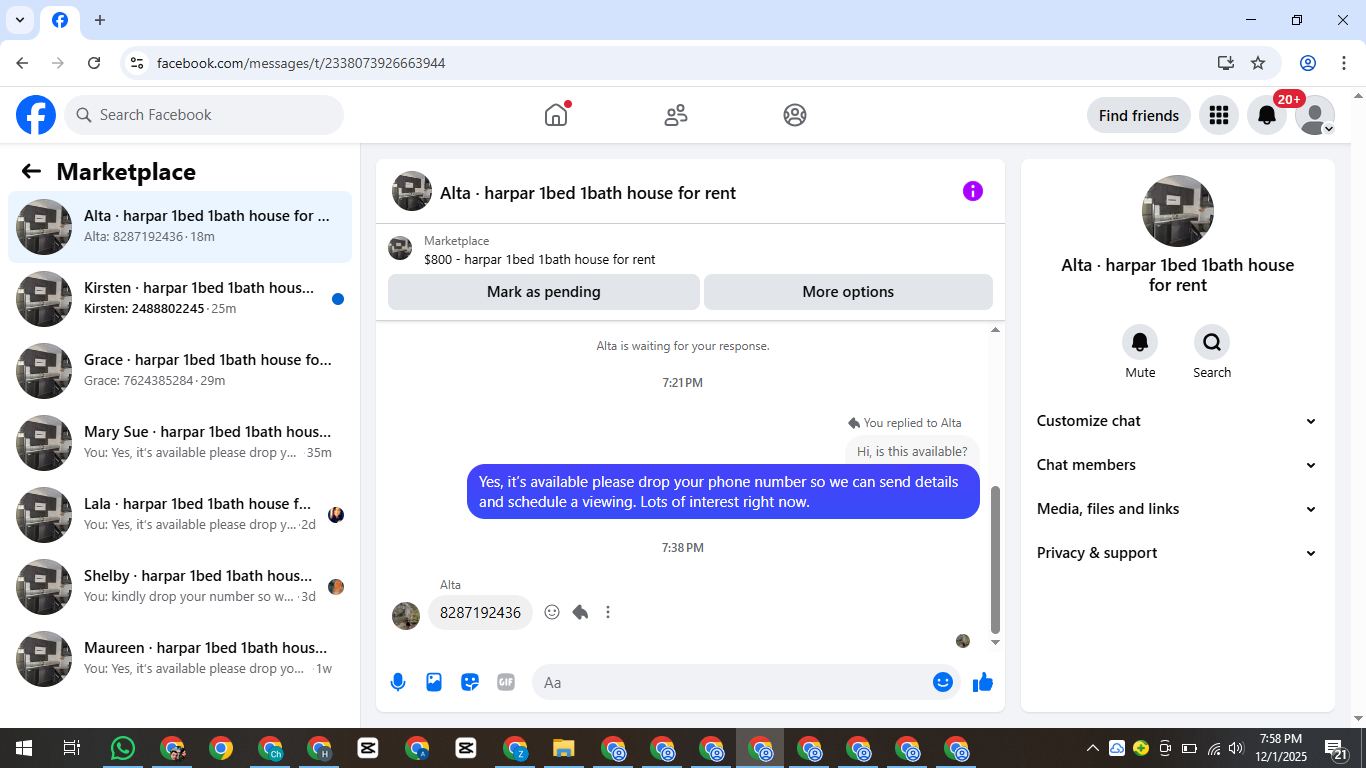Open the Groups icon in top navigation
The height and width of the screenshot is (768, 1366).
(795, 115)
